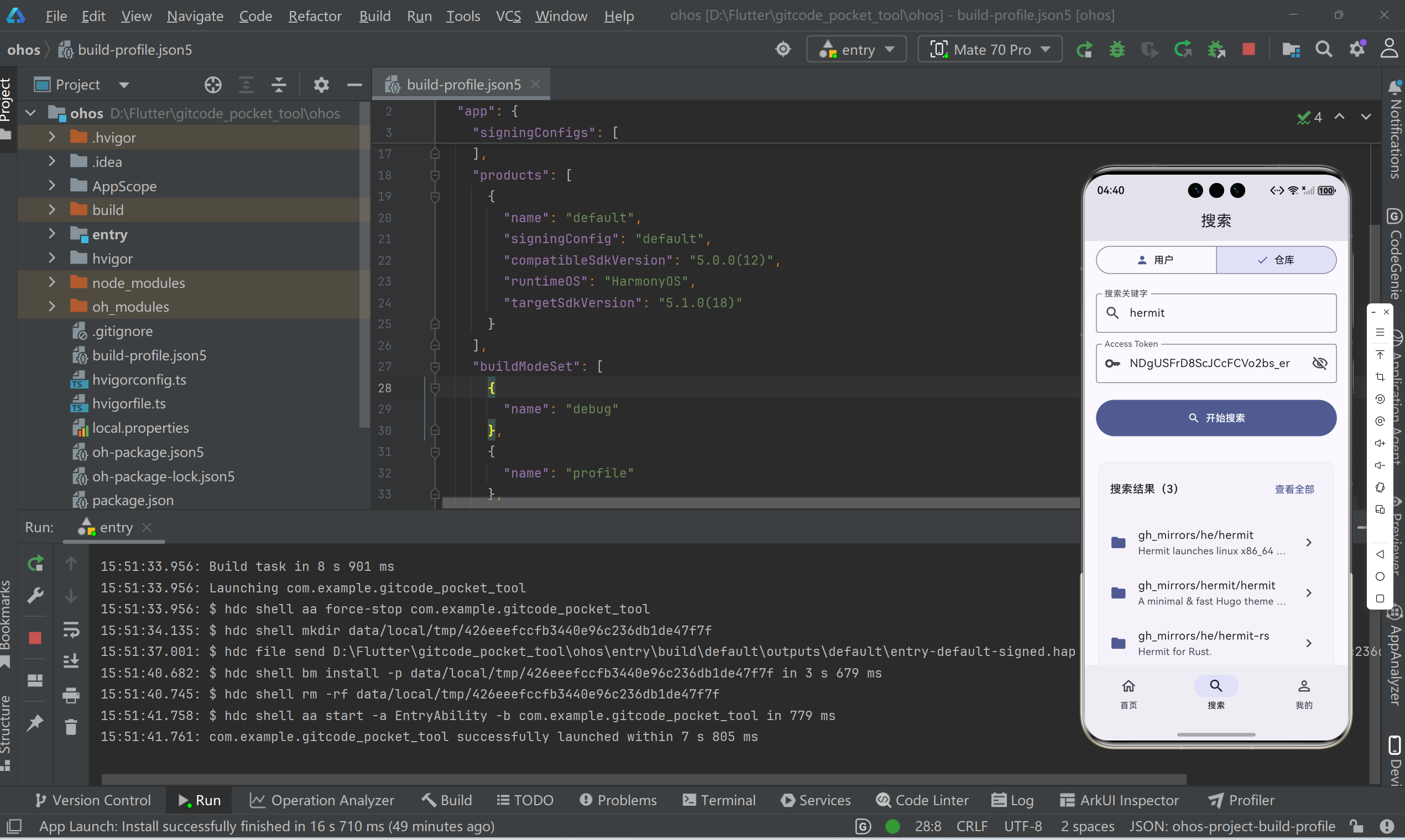Collapse all folders in Project panel
1405x840 pixels.
pos(279,85)
